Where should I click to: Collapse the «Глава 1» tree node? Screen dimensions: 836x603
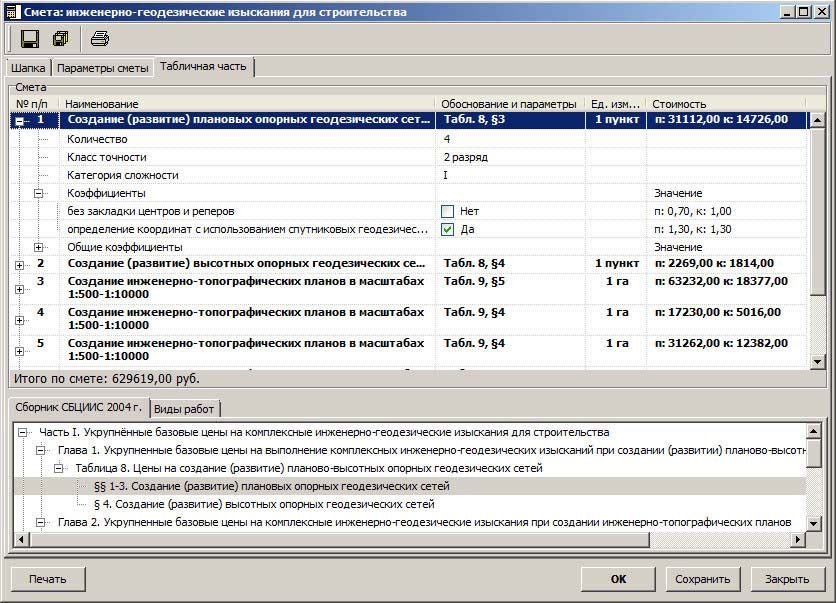(41, 451)
